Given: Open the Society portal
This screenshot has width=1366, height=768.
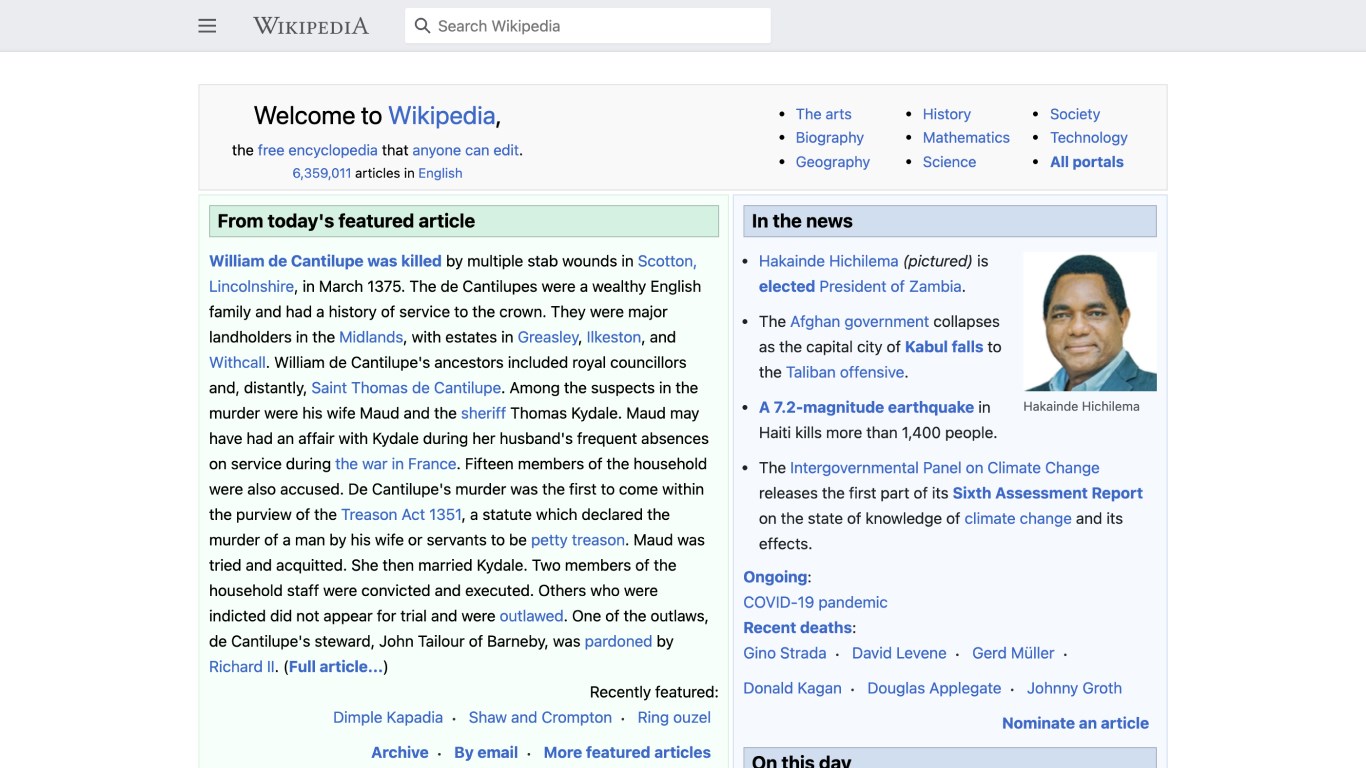Looking at the screenshot, I should pos(1074,114).
